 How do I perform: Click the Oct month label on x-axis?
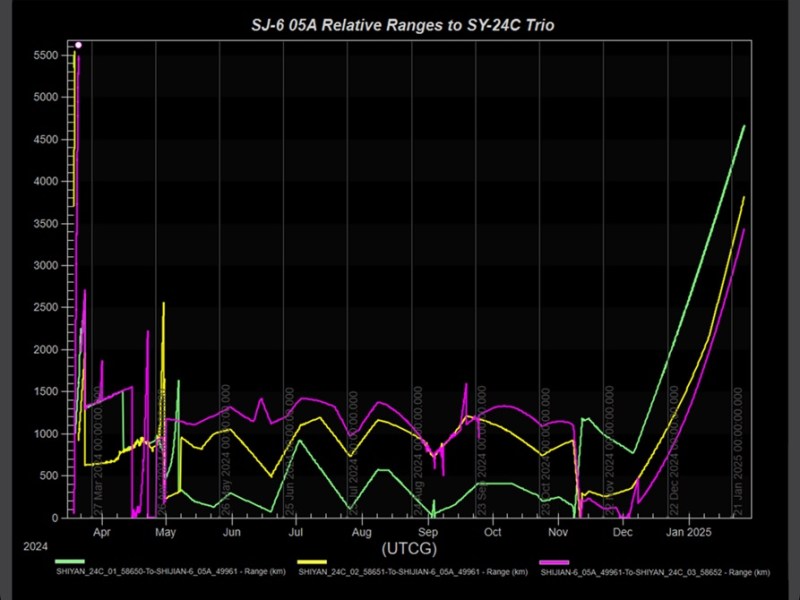pyautogui.click(x=492, y=533)
